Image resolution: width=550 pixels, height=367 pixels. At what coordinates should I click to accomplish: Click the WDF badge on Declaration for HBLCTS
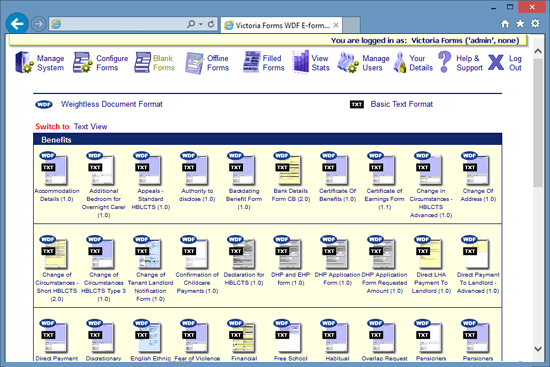(x=235, y=239)
